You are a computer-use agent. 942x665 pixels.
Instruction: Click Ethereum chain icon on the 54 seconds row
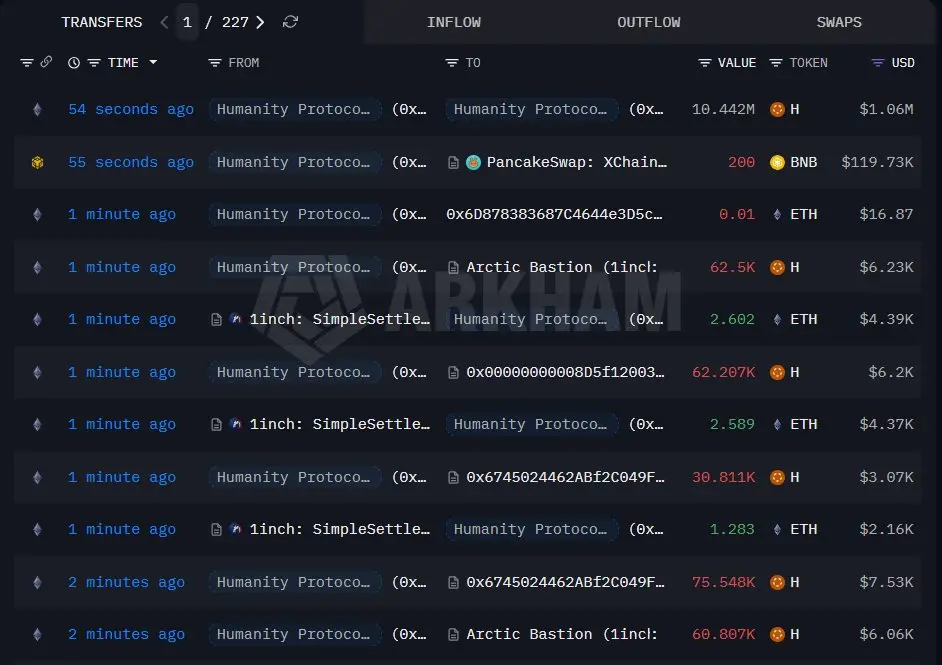click(x=37, y=109)
